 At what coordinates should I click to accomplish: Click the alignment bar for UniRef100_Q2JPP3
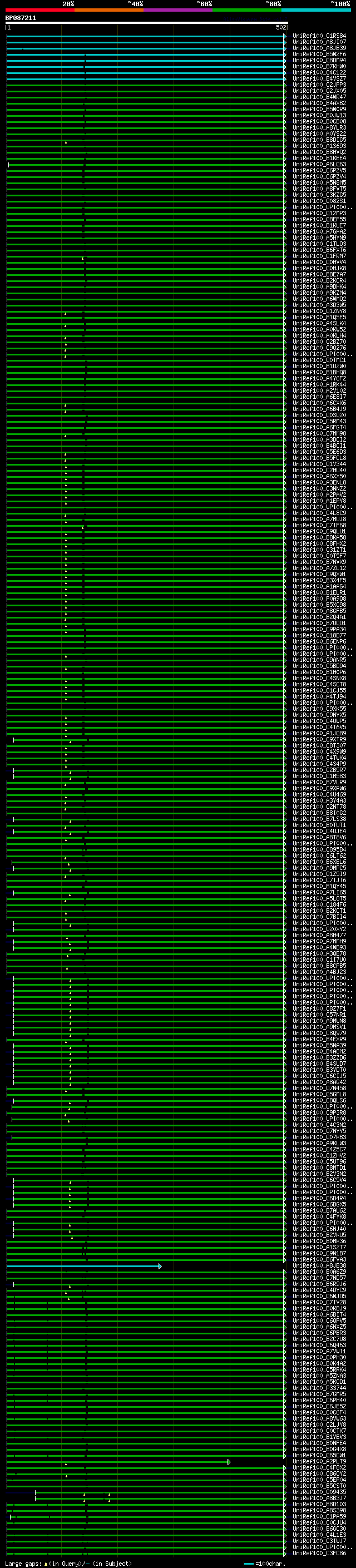pyautogui.click(x=146, y=85)
